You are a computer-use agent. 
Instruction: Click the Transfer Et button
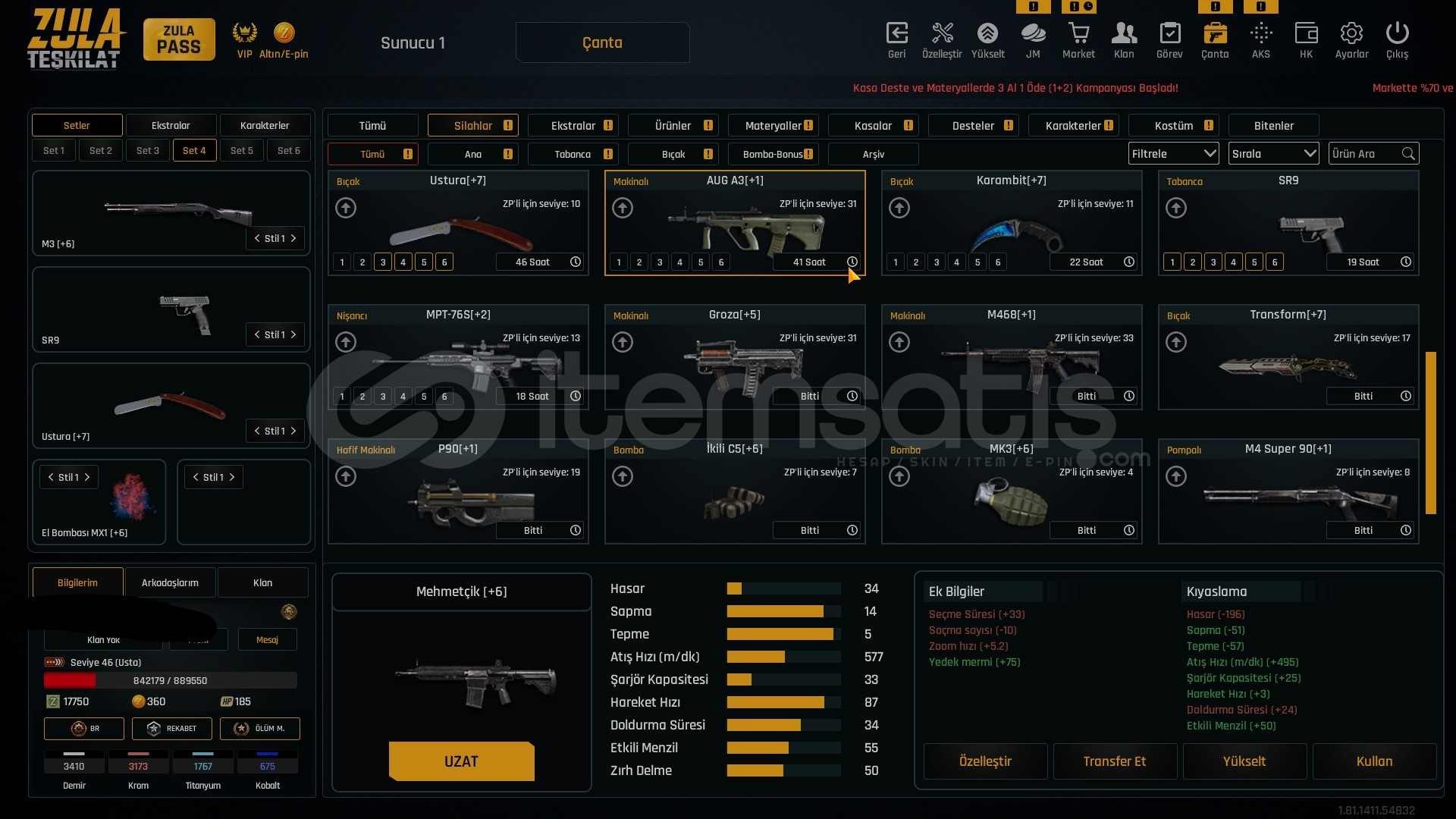1115,761
